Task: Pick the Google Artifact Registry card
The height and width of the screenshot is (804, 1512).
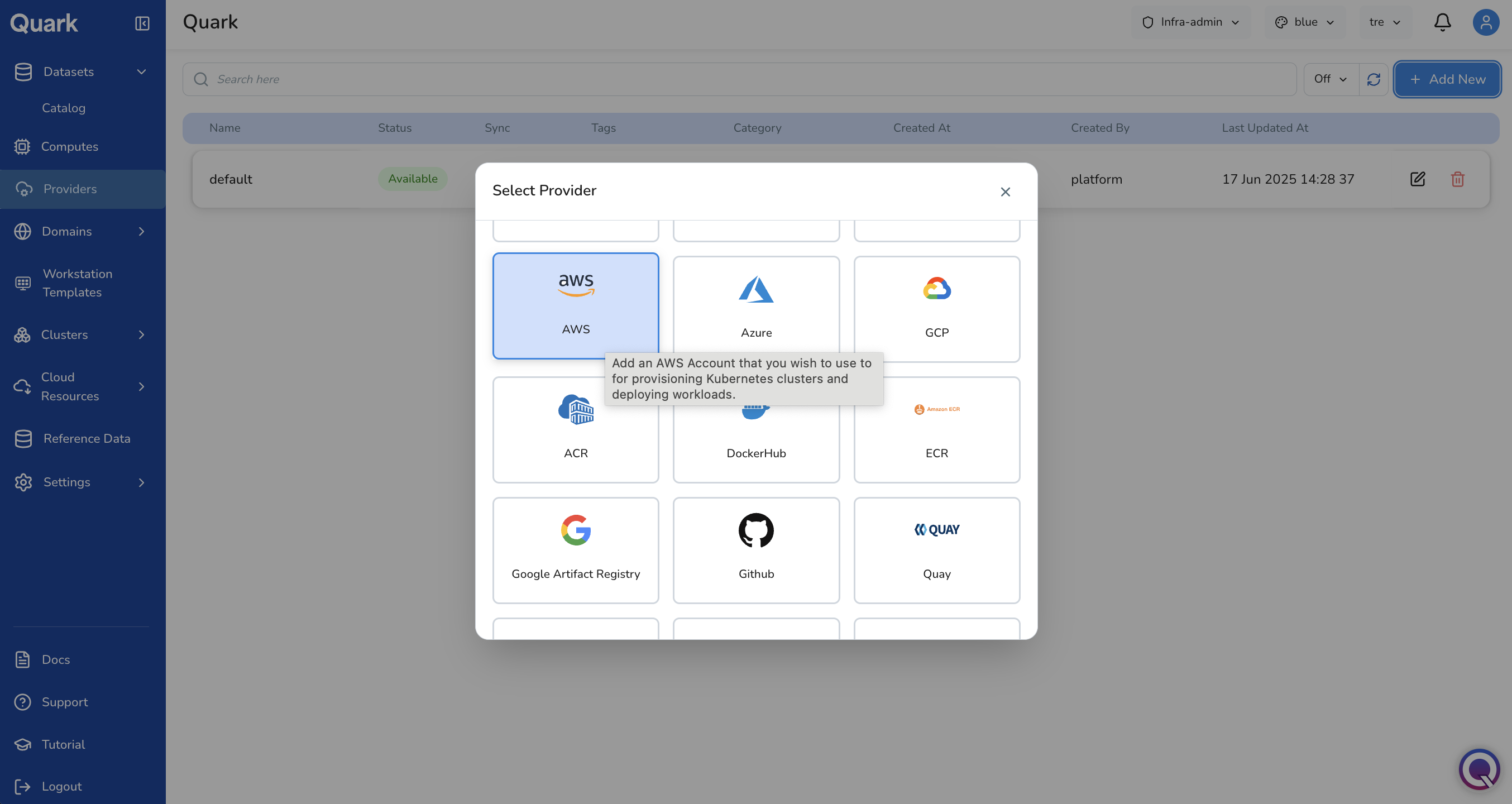Action: click(x=575, y=551)
